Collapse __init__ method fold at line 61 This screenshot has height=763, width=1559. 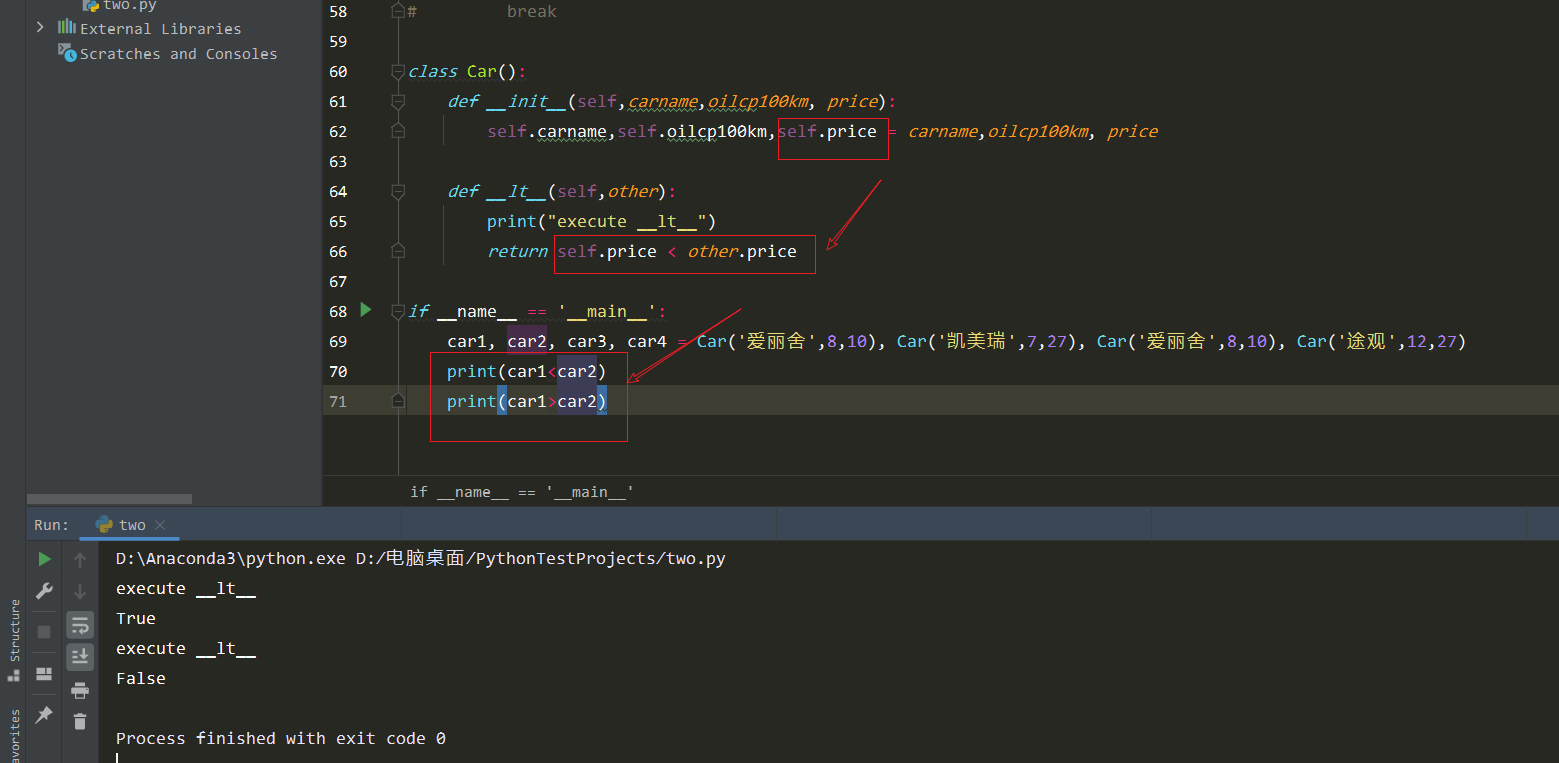click(398, 101)
